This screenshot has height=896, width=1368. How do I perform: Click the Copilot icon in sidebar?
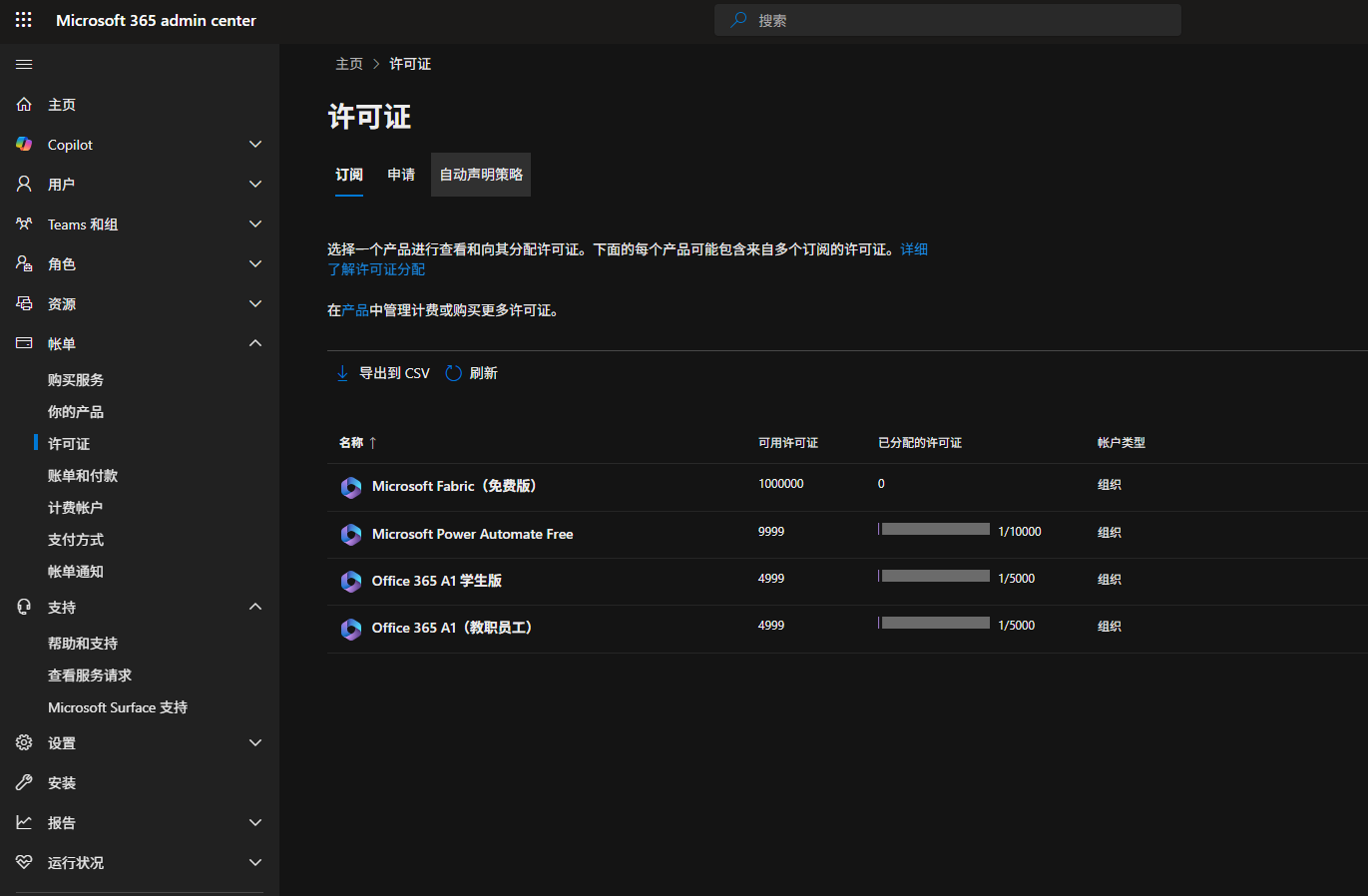[24, 144]
